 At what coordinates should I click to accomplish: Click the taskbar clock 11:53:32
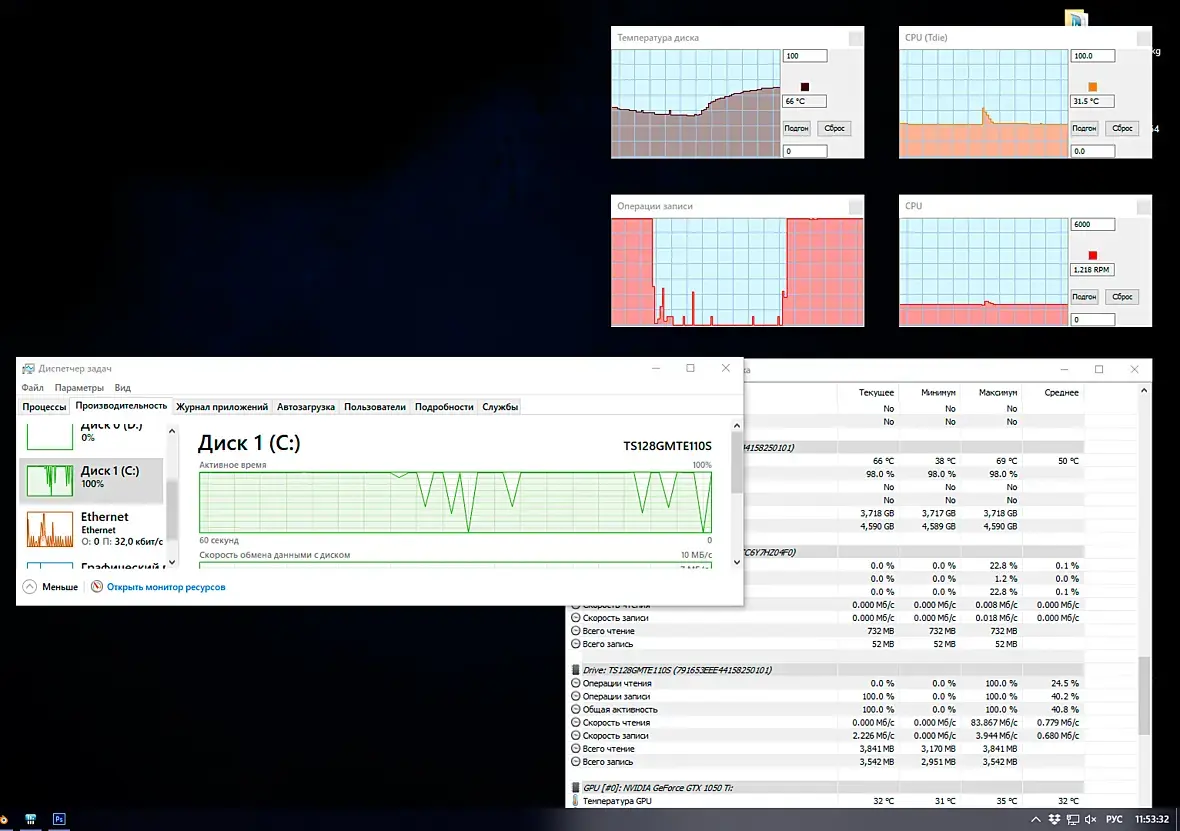pos(1151,819)
